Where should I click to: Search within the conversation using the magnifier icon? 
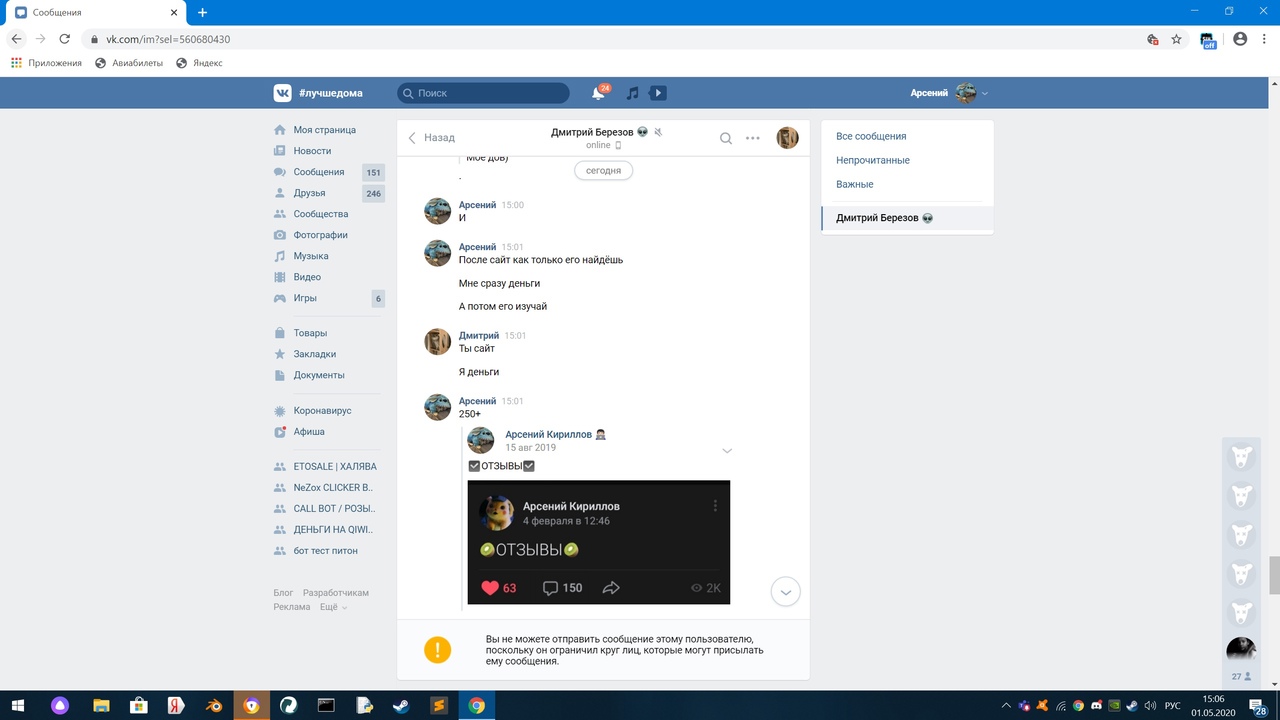726,138
